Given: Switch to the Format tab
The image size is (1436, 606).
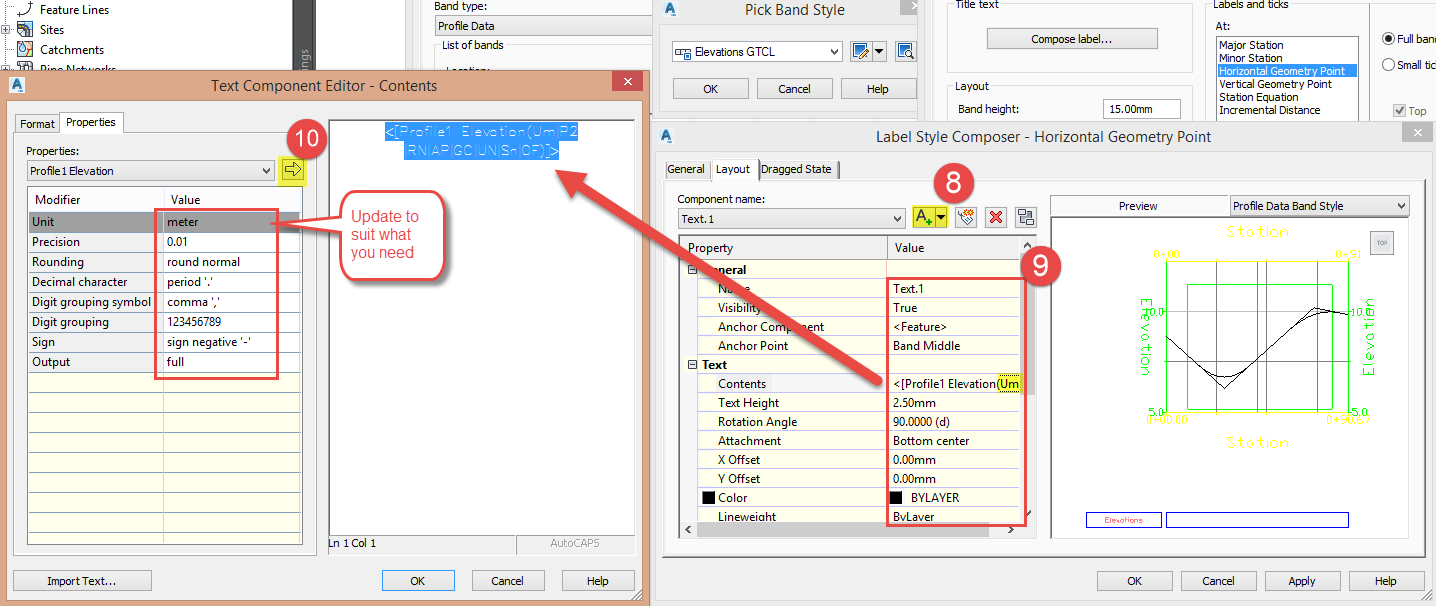Looking at the screenshot, I should 38,124.
